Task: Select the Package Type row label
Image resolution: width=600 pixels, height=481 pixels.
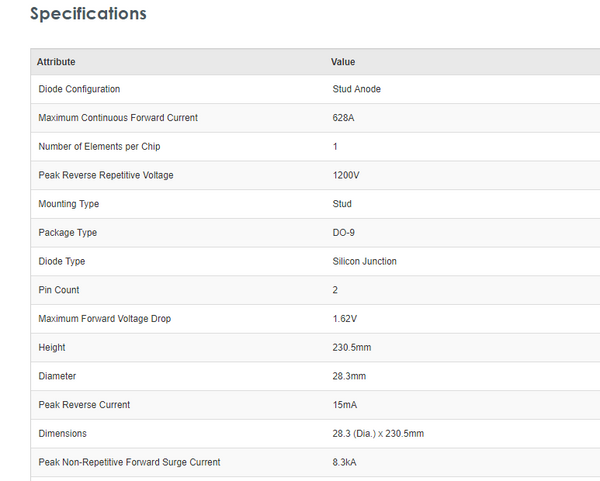Action: pos(68,233)
